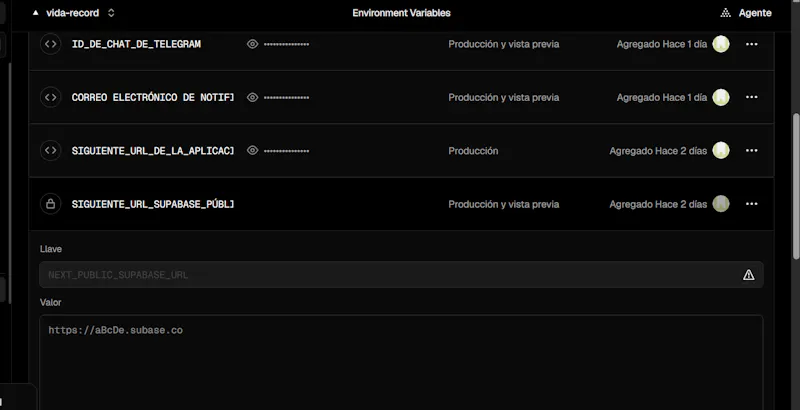Image resolution: width=800 pixels, height=410 pixels.
Task: Click user avatar in ID_DE_CHAT_DE_TELEGRAM row
Action: tap(721, 44)
